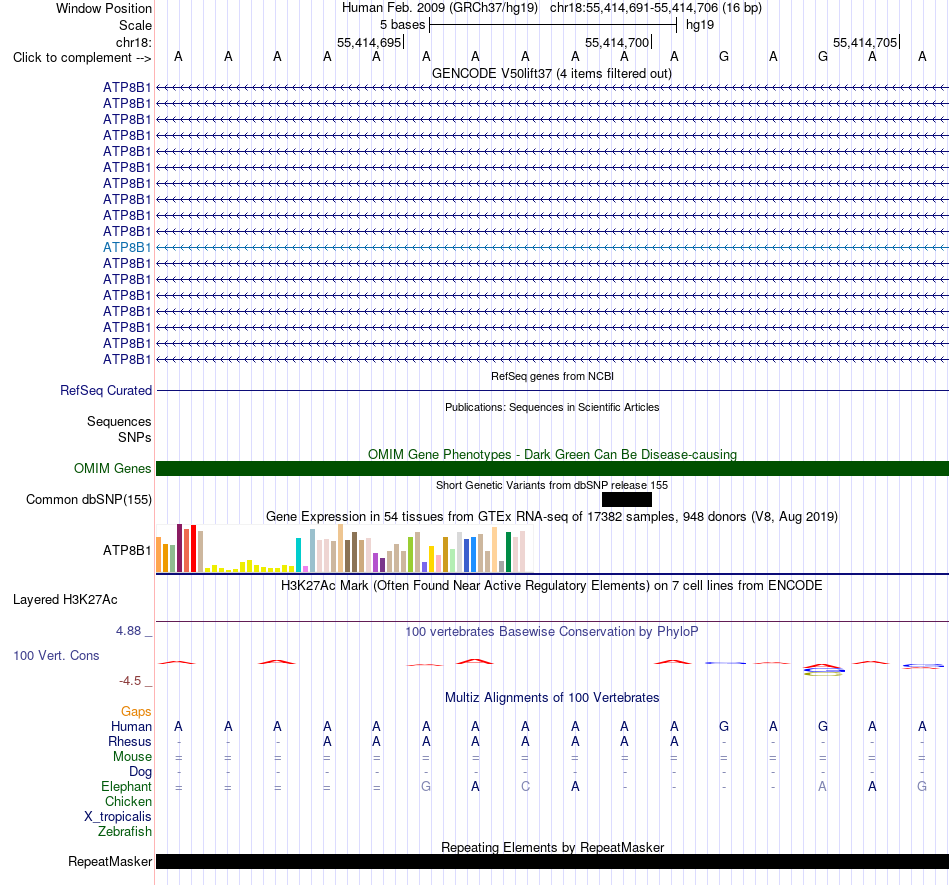Click the multicolored PhyloP peak with blue and yellow
The width and height of the screenshot is (950, 885).
click(x=823, y=669)
